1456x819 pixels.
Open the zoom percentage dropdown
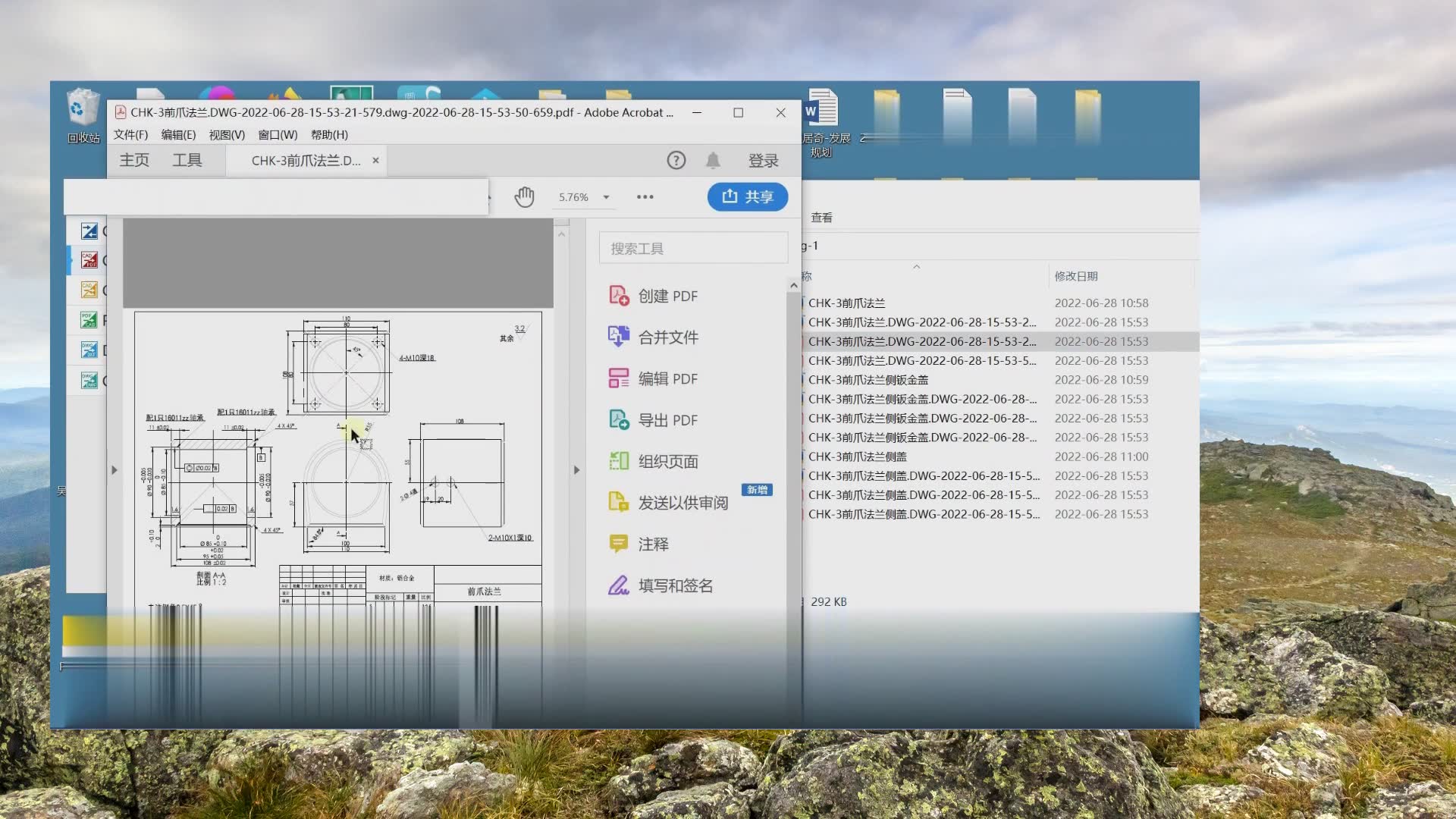pos(606,197)
